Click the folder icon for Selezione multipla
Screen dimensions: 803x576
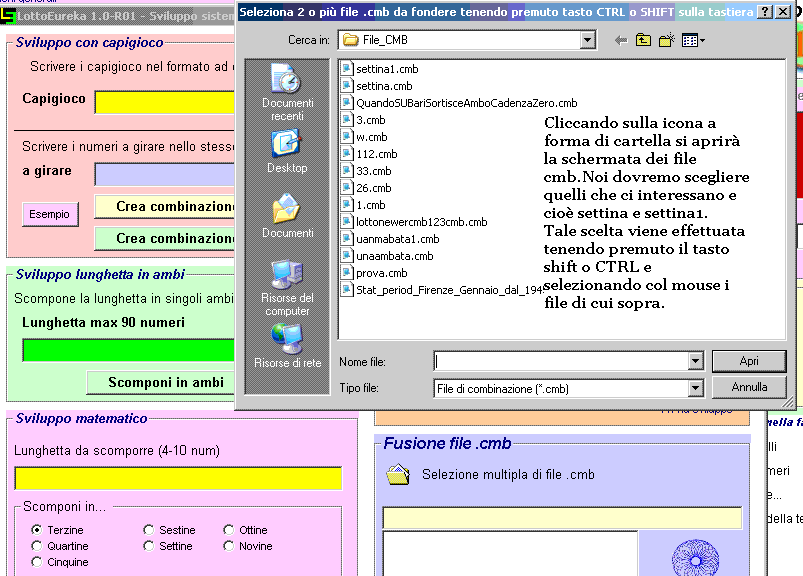[398, 474]
